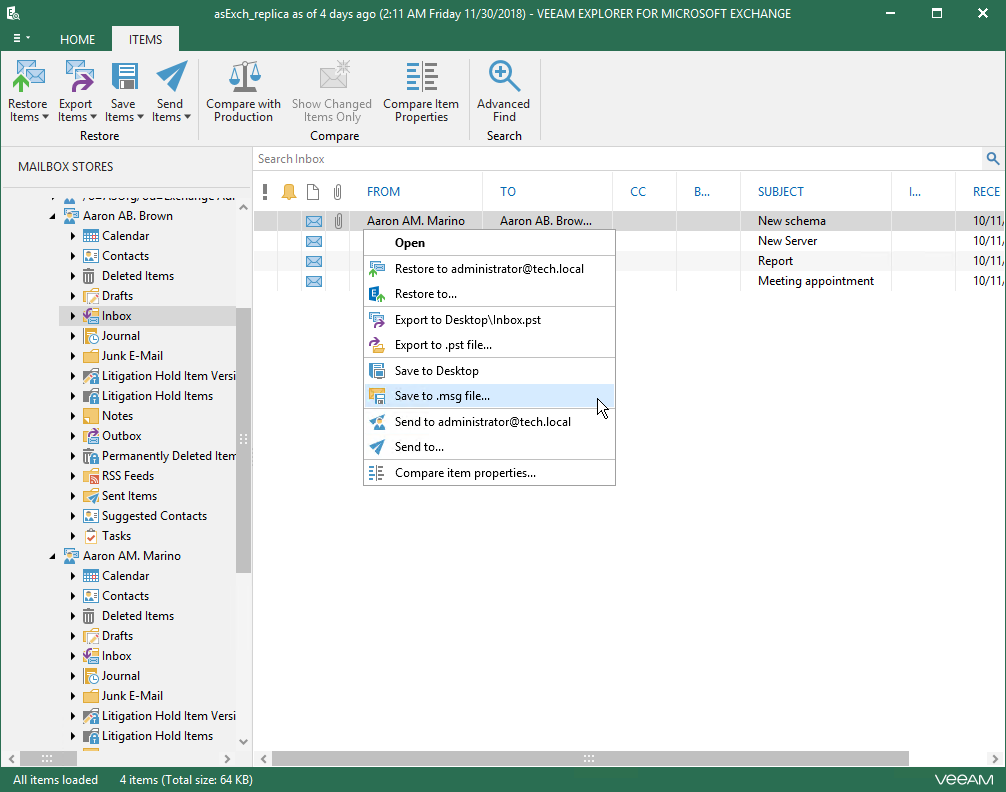Choose Save to .msg file... from context menu

tap(442, 396)
